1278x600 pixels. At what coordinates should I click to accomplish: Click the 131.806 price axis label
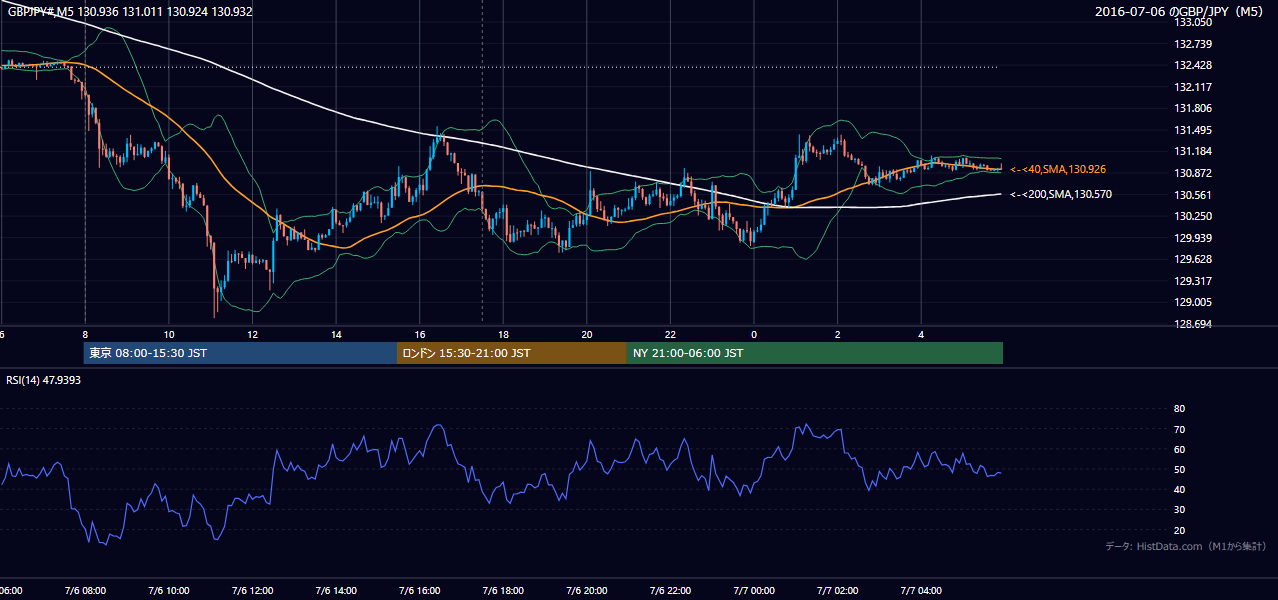tap(1194, 108)
